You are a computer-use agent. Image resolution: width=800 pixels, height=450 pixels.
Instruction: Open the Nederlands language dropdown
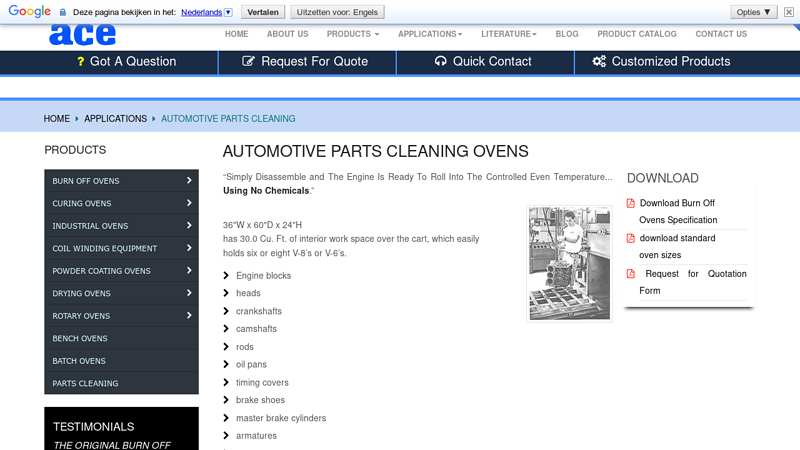[228, 12]
